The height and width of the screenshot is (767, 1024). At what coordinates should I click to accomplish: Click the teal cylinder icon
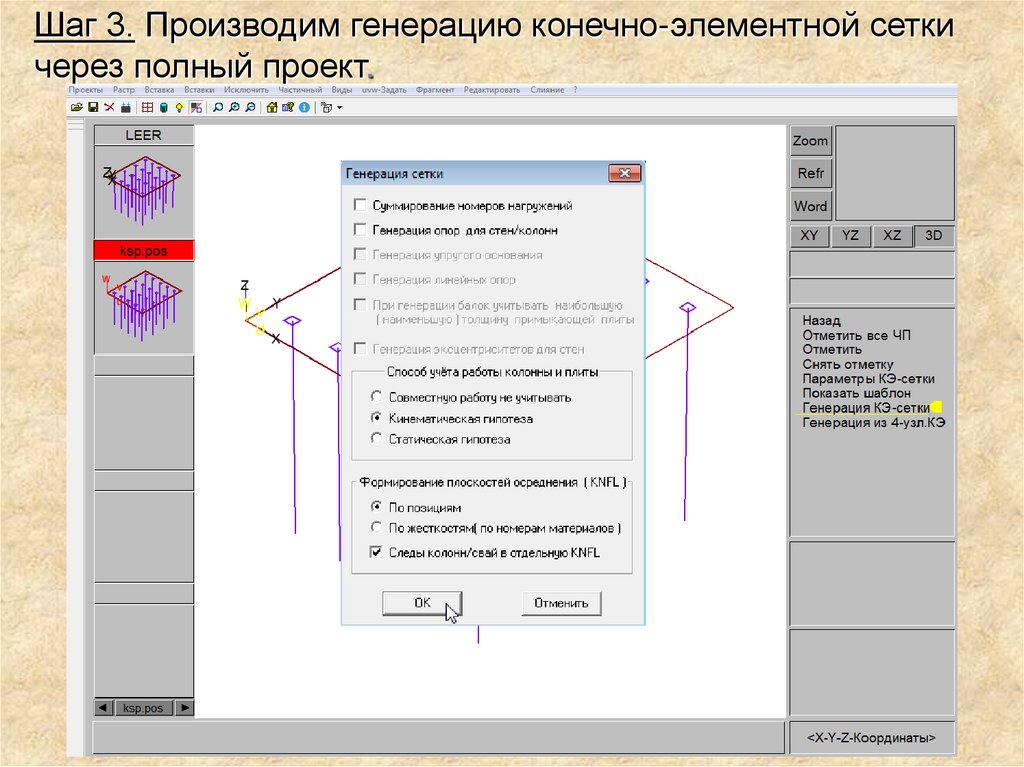(163, 107)
